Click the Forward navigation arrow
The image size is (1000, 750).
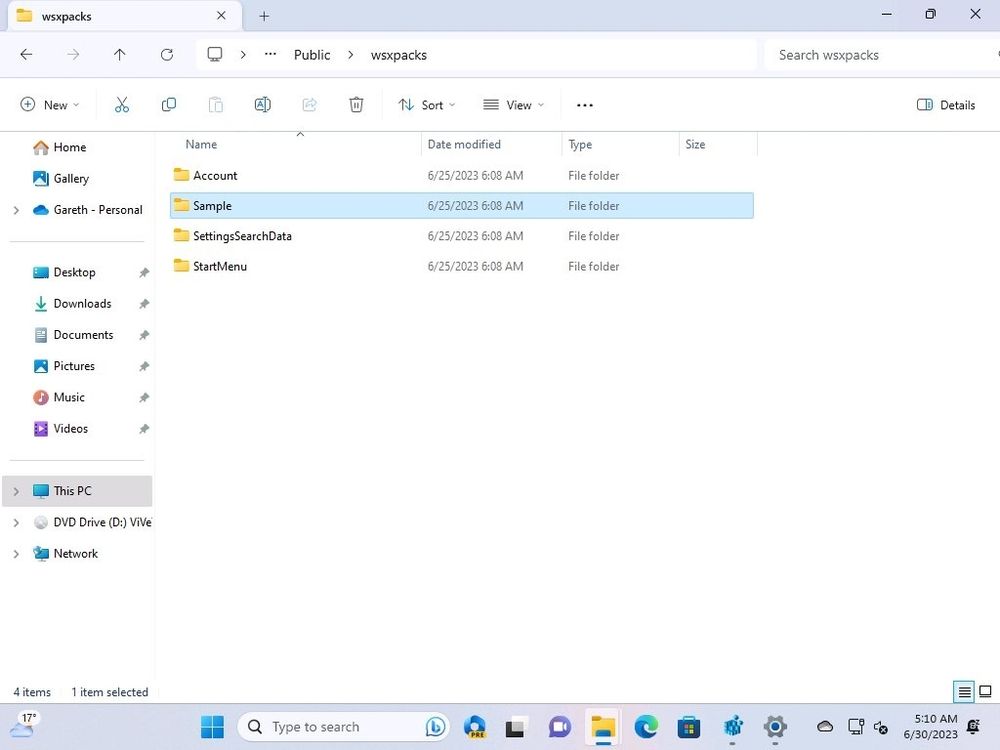(73, 55)
